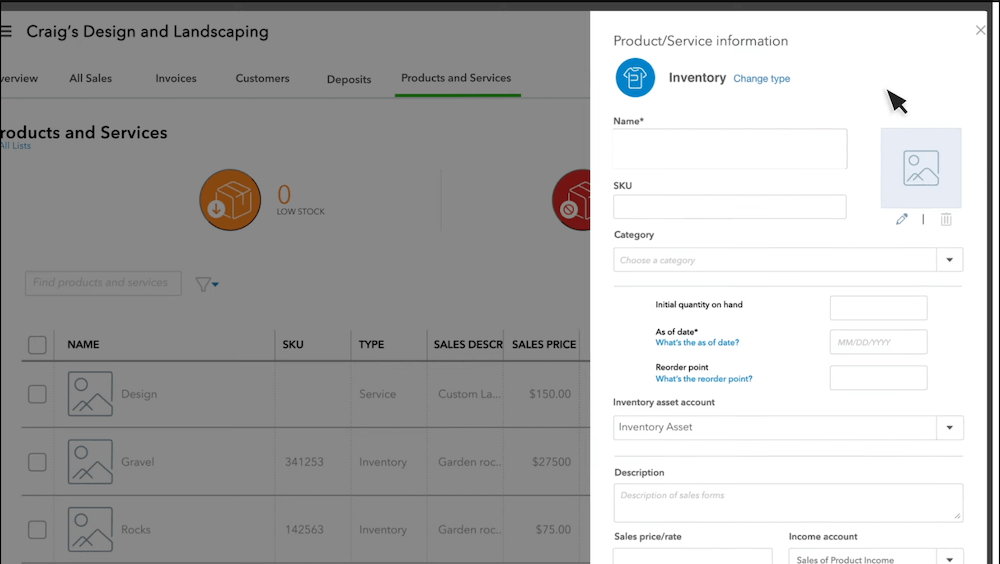
Task: Sort by the SKU column header
Action: pyautogui.click(x=293, y=345)
